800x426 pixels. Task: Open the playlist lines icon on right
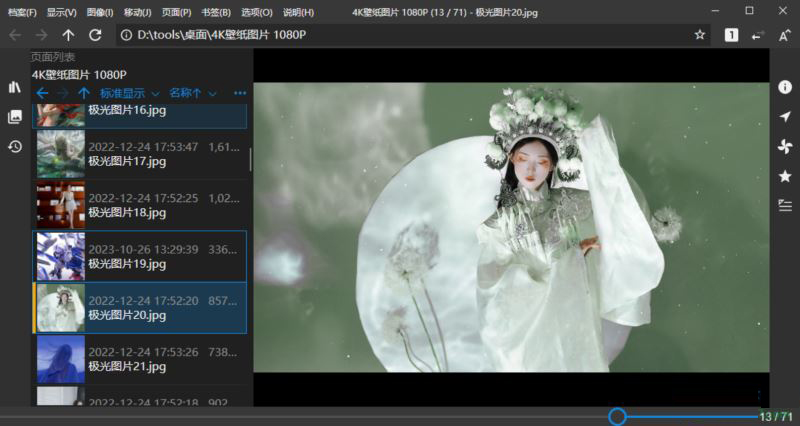click(785, 206)
